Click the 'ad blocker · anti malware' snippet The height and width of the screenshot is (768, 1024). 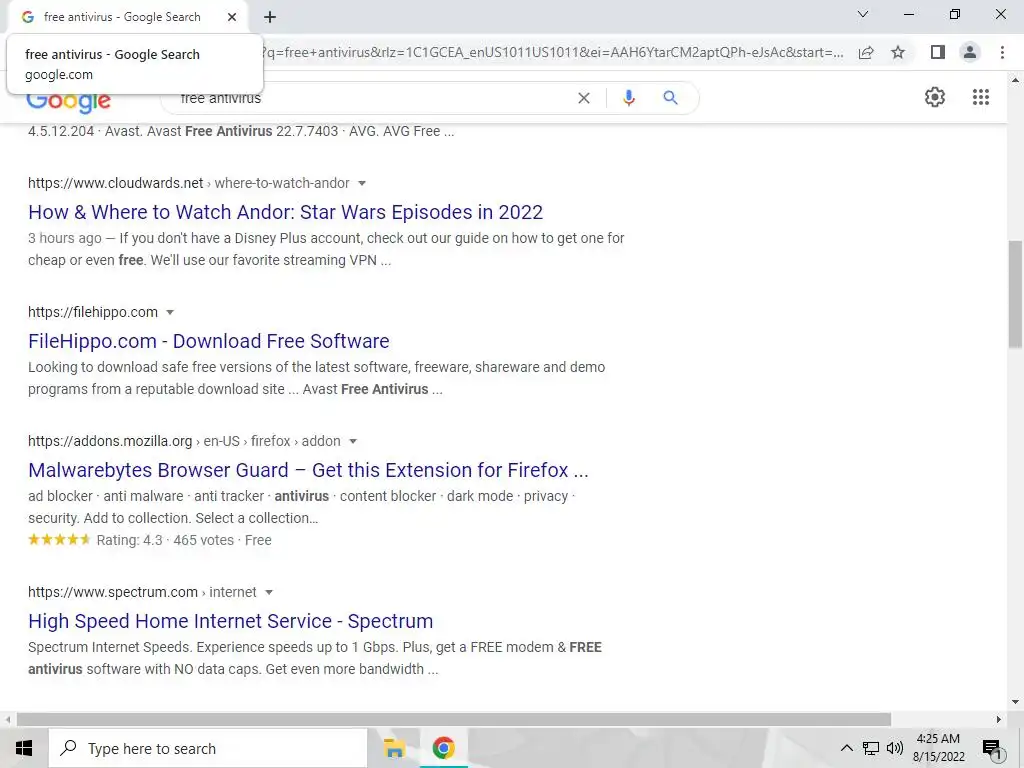click(x=302, y=507)
